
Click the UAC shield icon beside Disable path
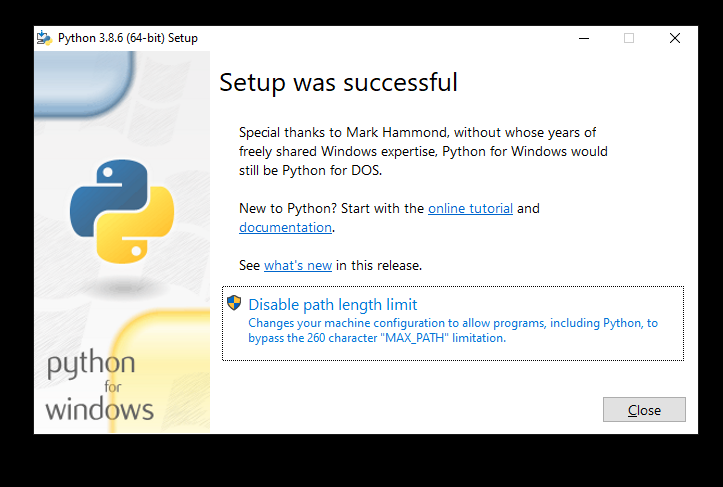click(234, 303)
